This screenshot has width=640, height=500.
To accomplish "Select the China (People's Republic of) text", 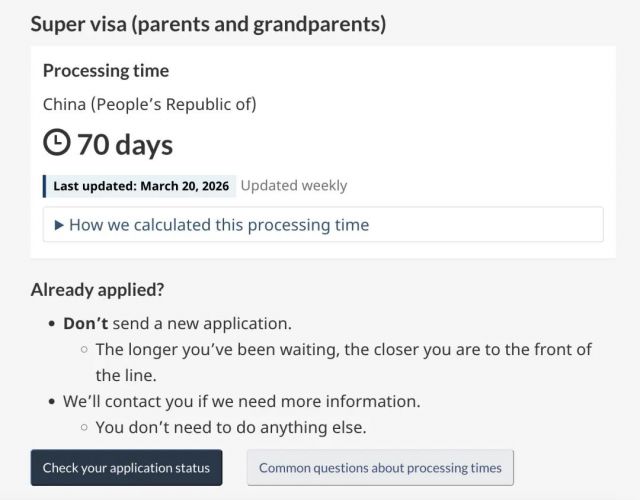I will click(149, 103).
